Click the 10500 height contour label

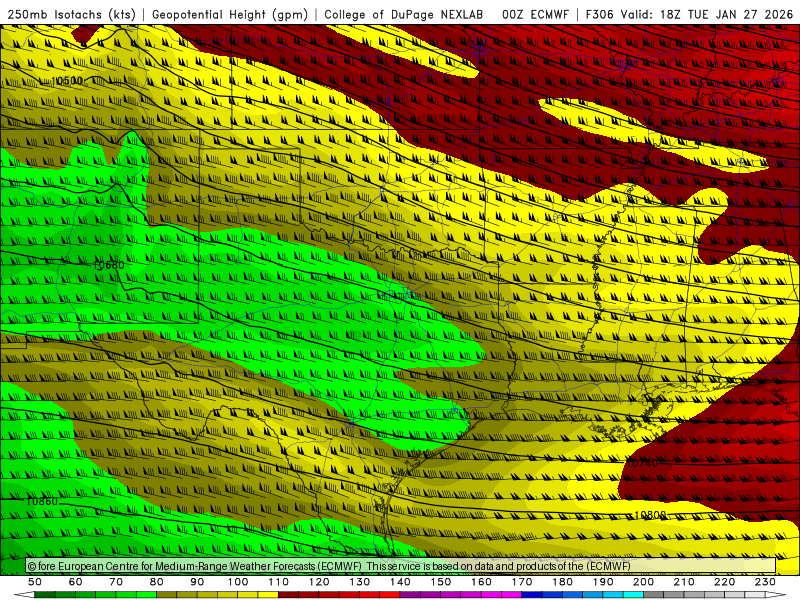point(67,81)
